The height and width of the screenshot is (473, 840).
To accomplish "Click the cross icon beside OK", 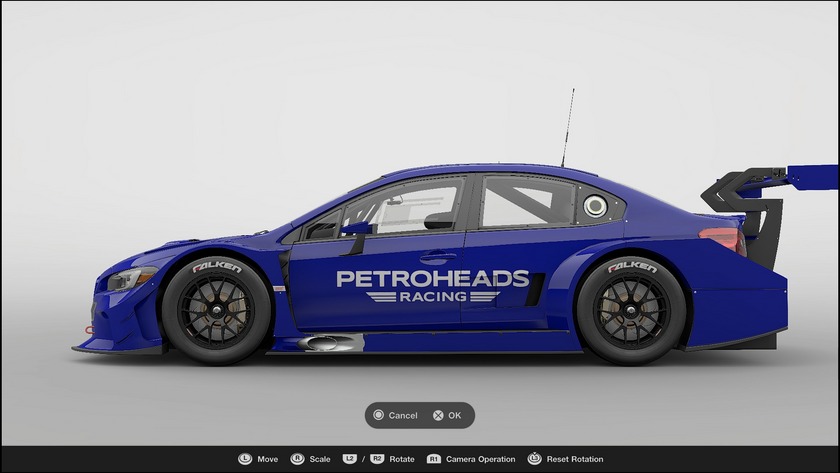I will coord(438,415).
